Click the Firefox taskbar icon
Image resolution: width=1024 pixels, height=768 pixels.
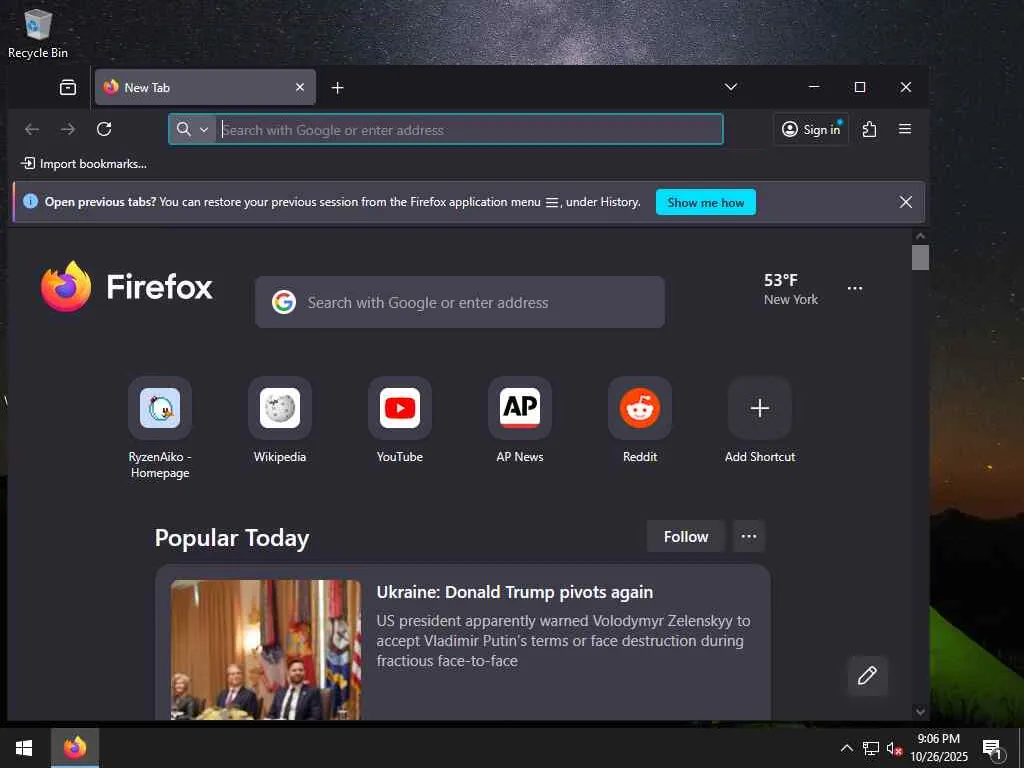[74, 748]
